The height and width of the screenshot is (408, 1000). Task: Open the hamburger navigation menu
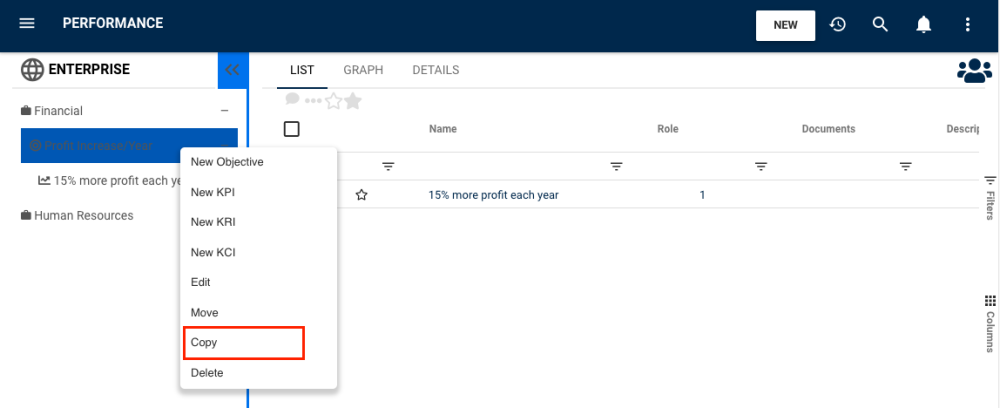tap(27, 24)
